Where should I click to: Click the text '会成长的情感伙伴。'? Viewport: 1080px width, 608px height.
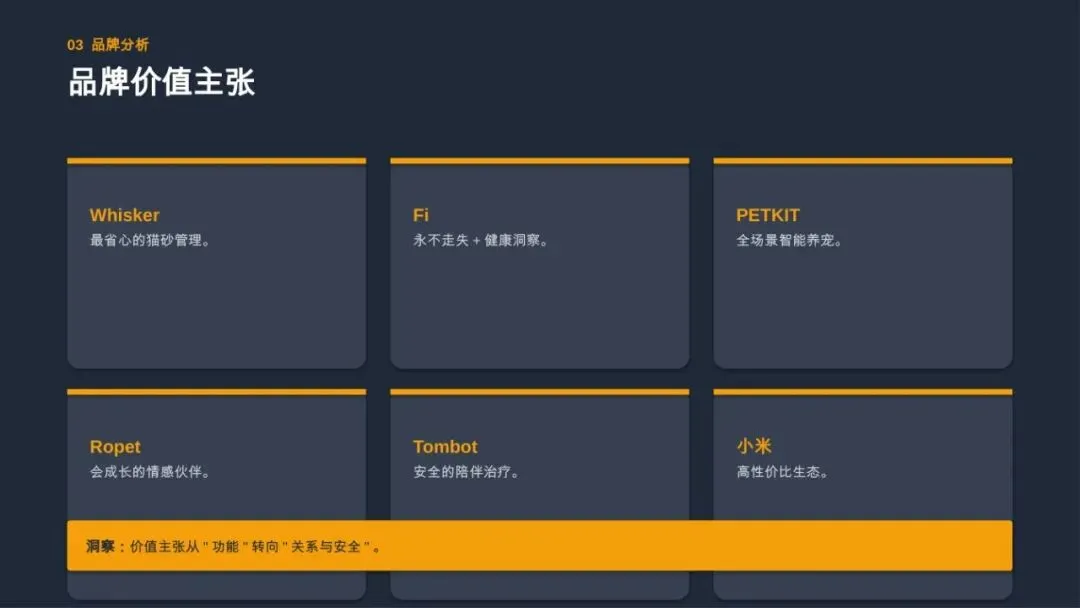(149, 472)
